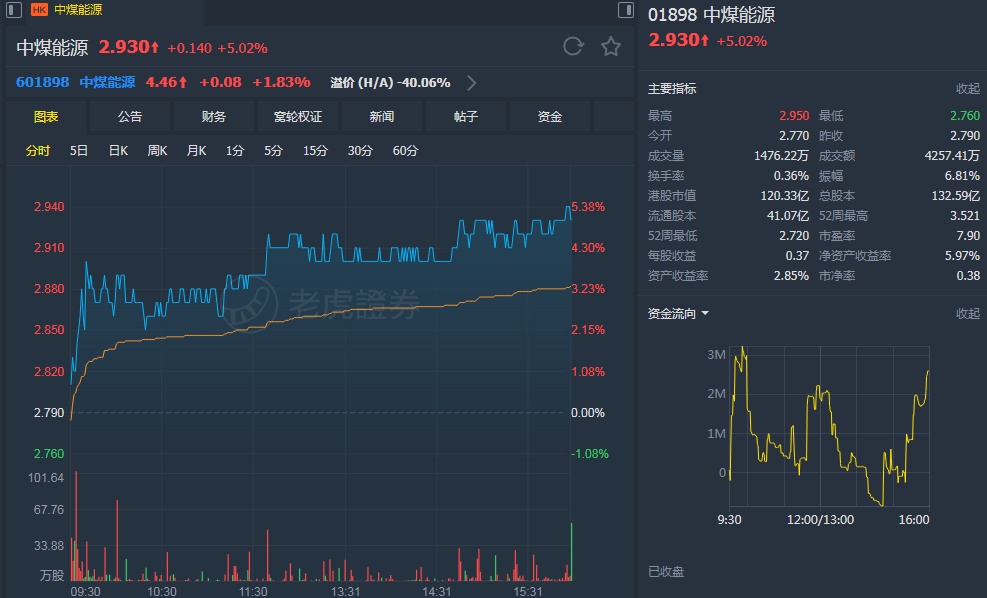
Task: Switch to 图表 tab
Action: coord(46,116)
